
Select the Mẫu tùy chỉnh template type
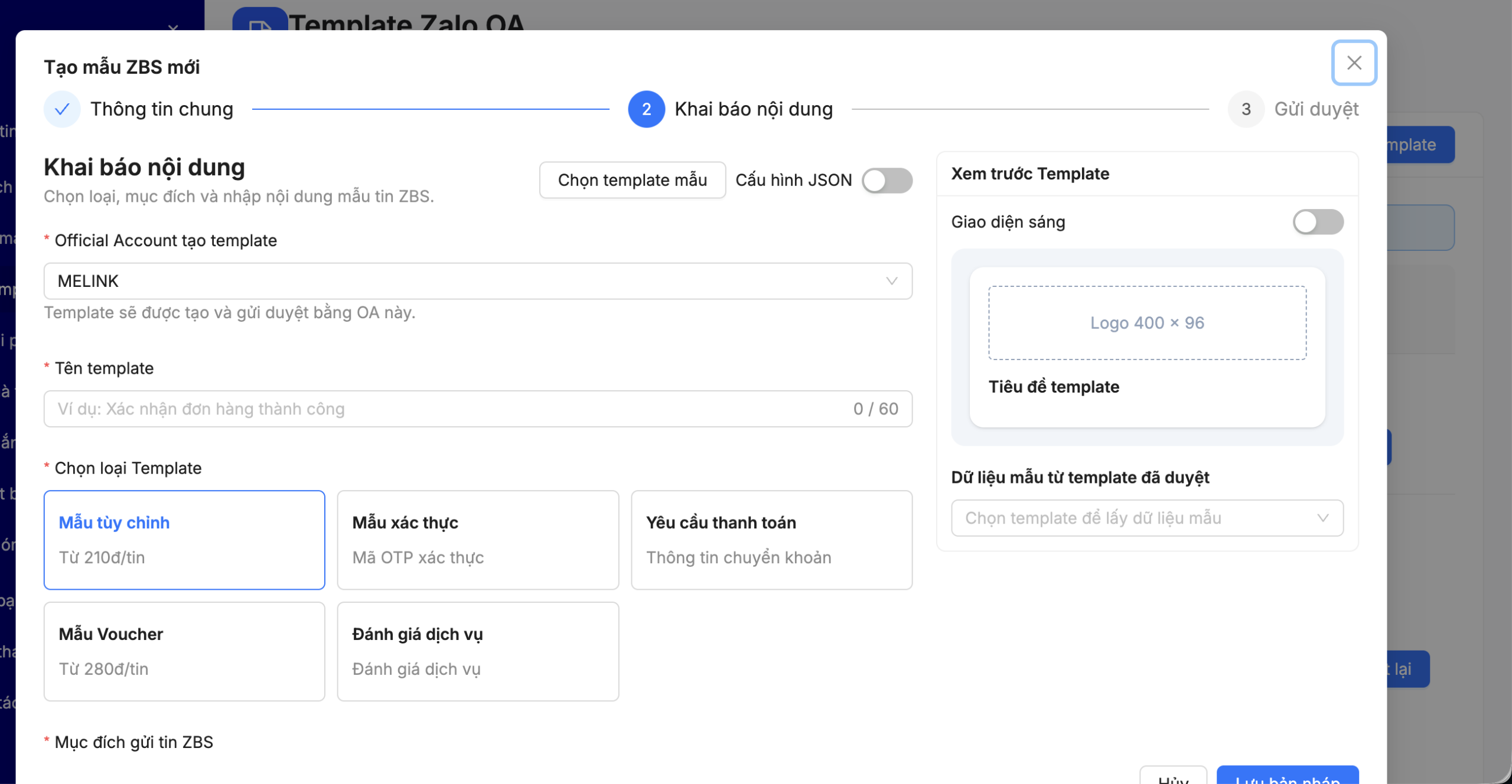[184, 540]
